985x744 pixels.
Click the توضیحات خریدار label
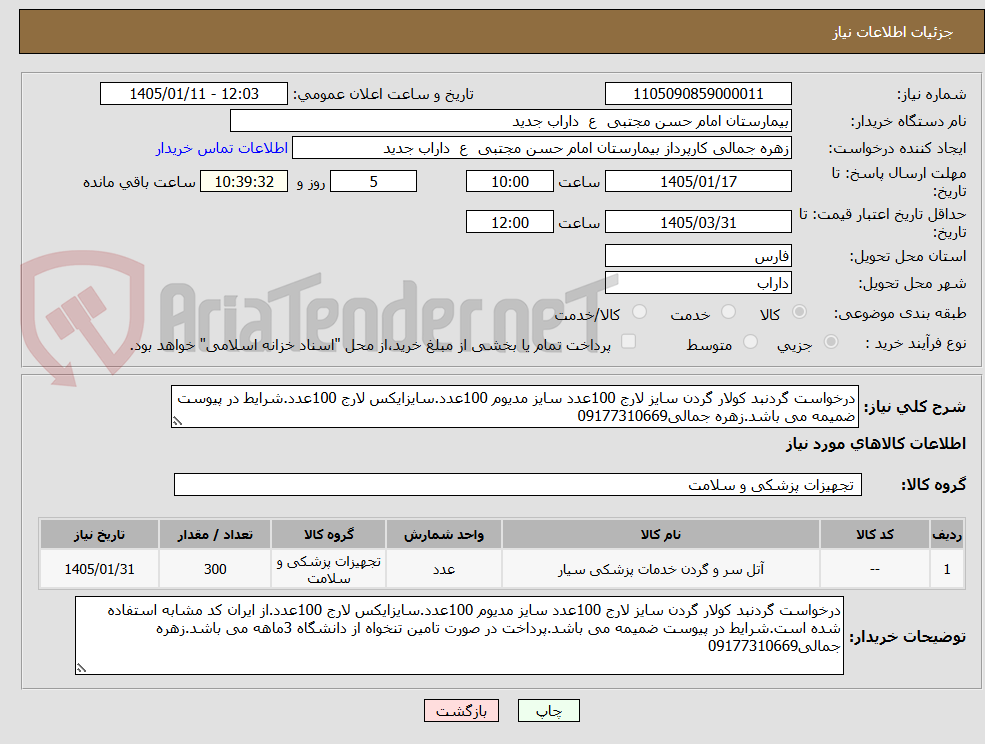(x=908, y=637)
